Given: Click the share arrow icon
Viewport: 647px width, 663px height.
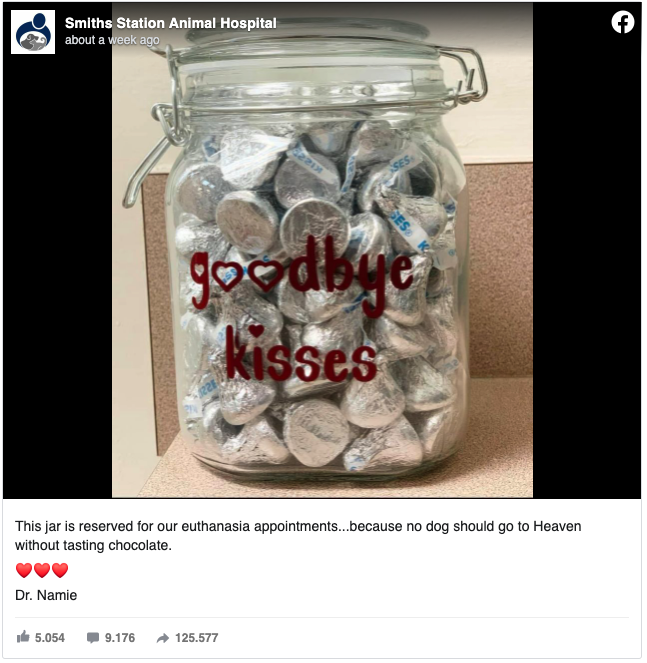Looking at the screenshot, I should [163, 638].
